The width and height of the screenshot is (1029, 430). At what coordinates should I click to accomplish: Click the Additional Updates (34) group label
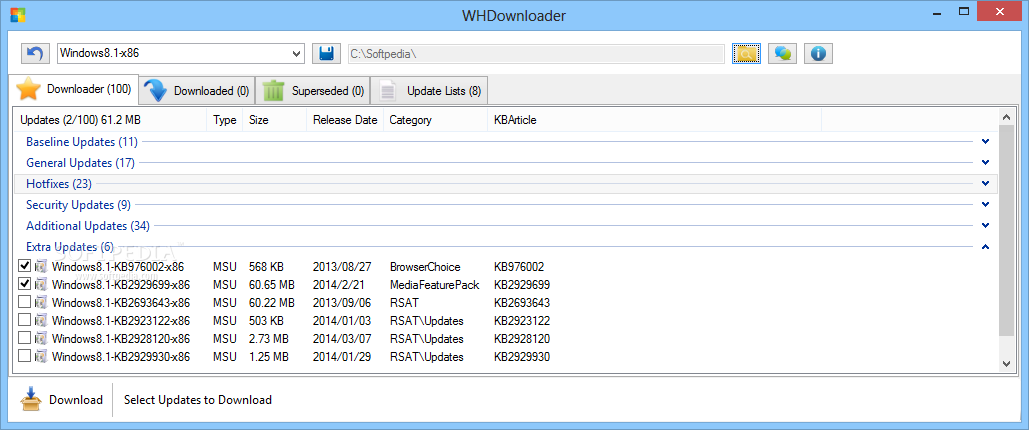coord(88,225)
